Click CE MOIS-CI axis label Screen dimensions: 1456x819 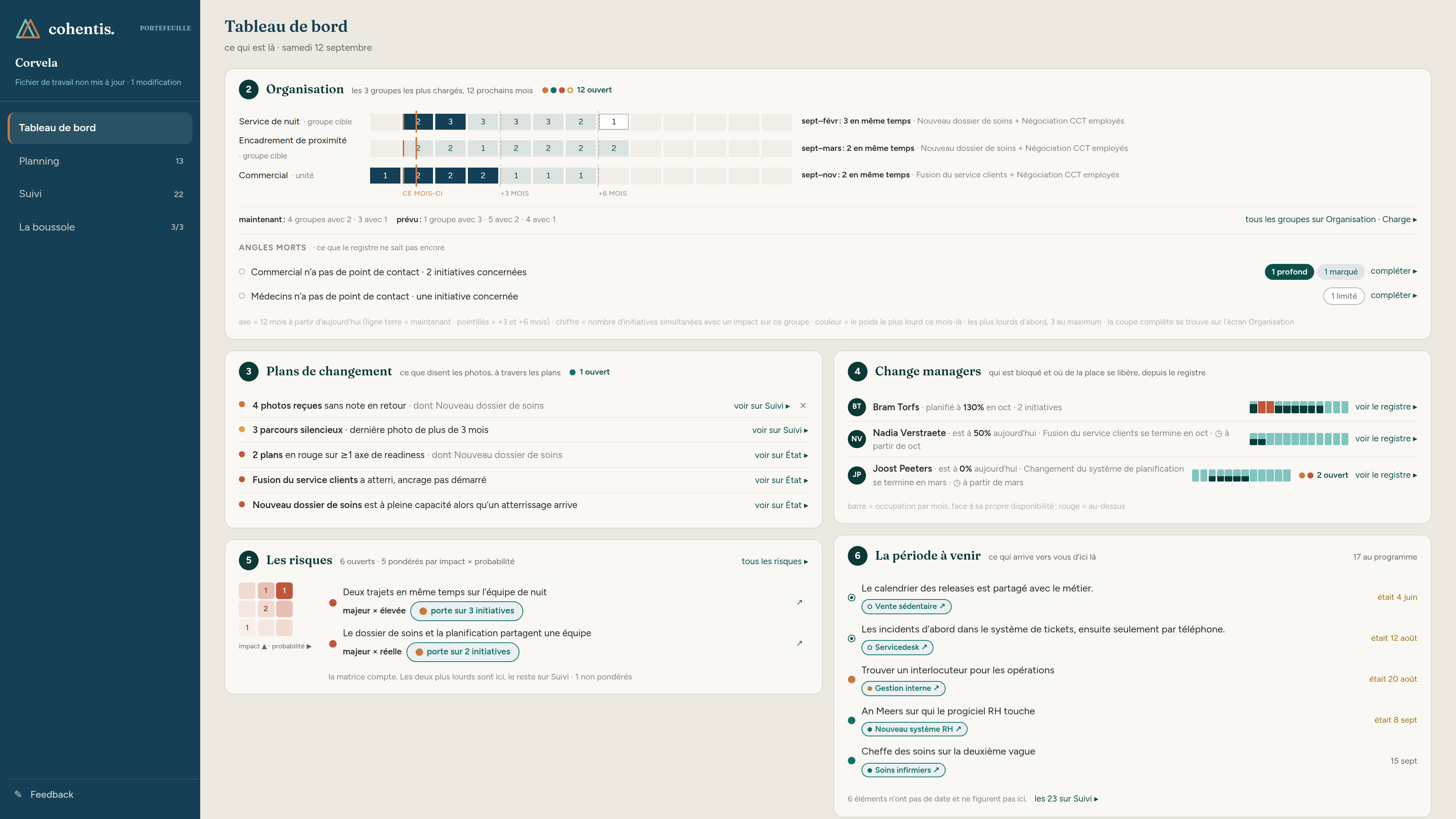click(422, 193)
